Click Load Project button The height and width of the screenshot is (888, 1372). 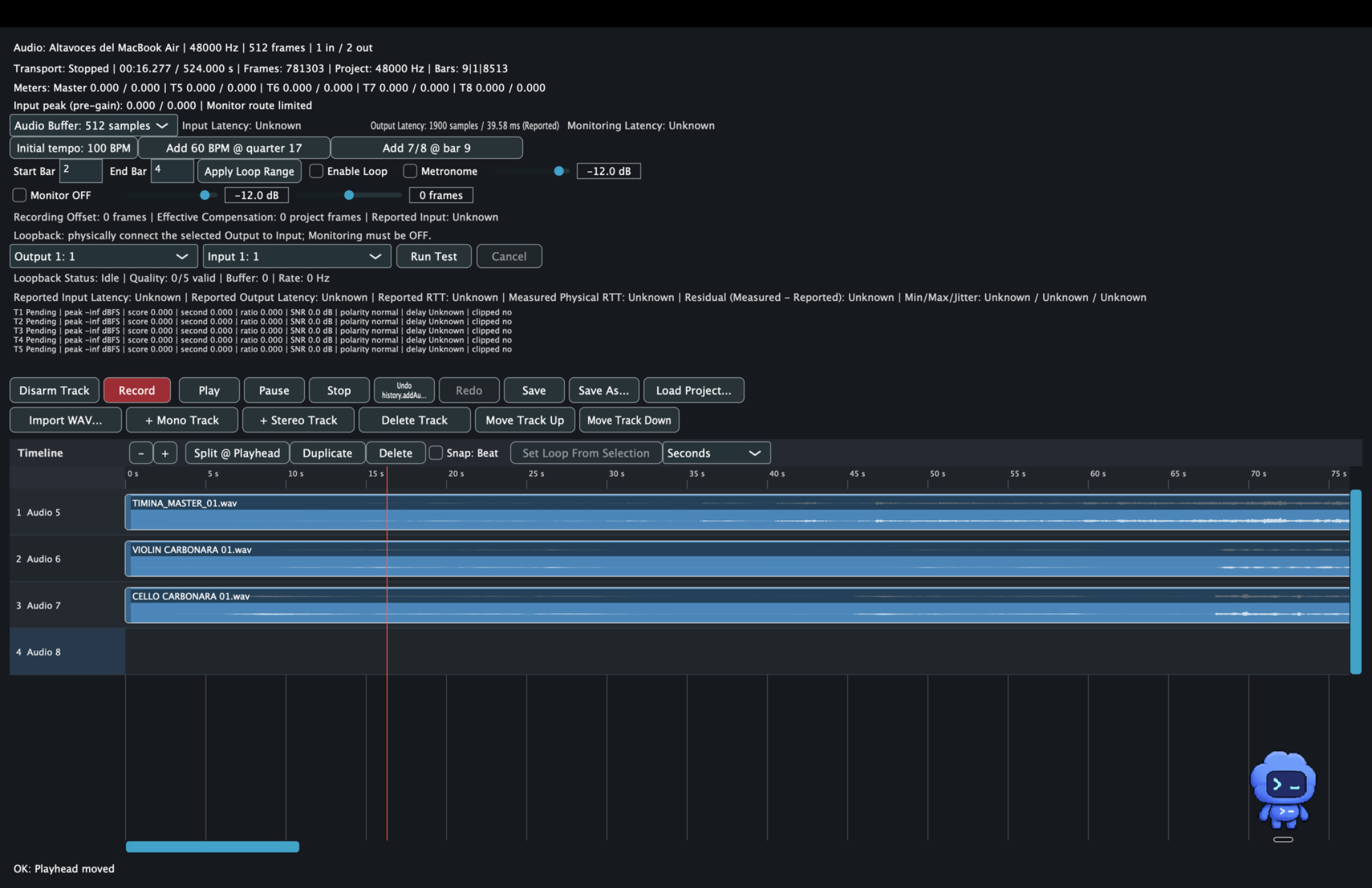693,390
